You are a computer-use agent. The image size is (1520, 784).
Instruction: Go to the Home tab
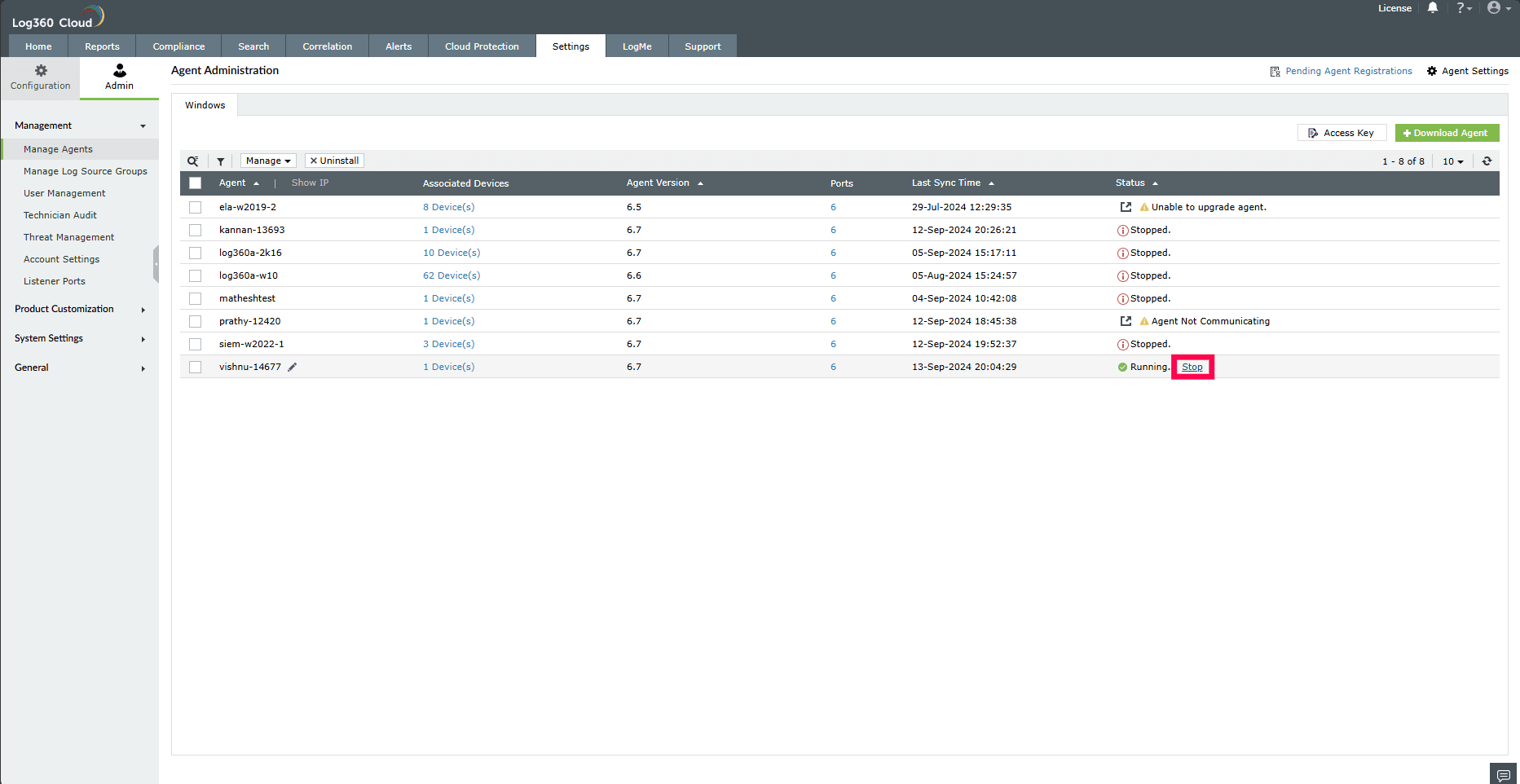point(38,46)
